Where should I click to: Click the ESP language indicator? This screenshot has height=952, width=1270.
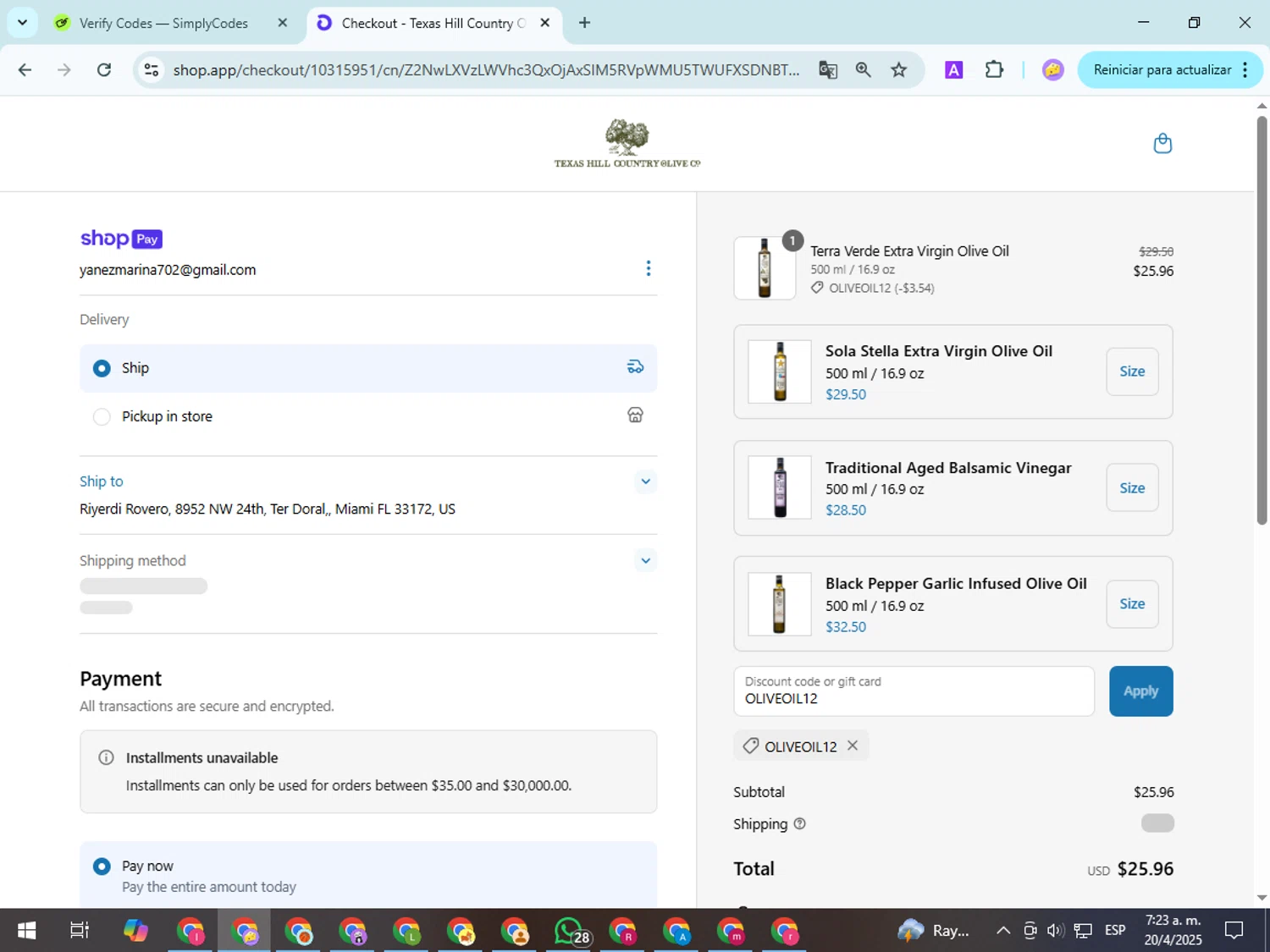pos(1115,931)
